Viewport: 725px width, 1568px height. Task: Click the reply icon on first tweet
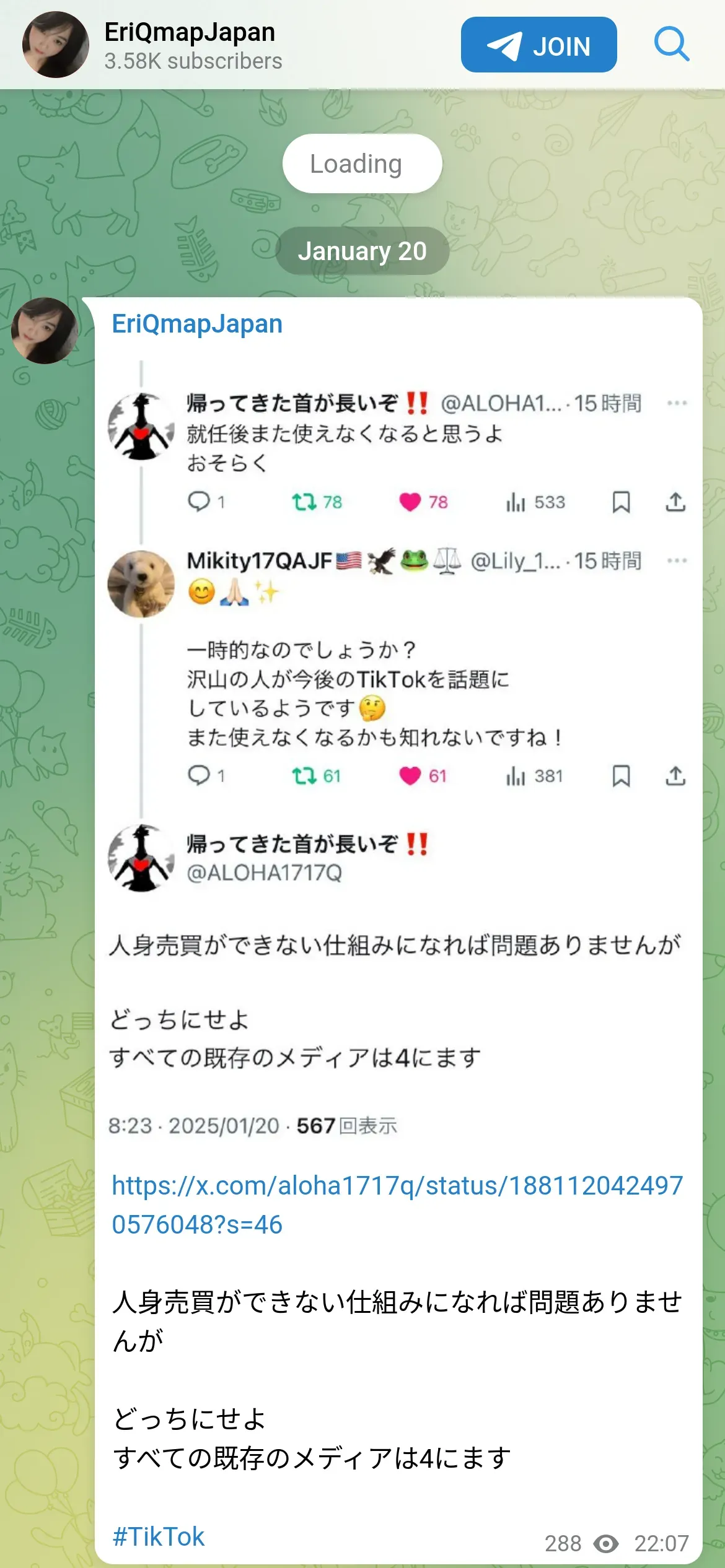pos(199,501)
